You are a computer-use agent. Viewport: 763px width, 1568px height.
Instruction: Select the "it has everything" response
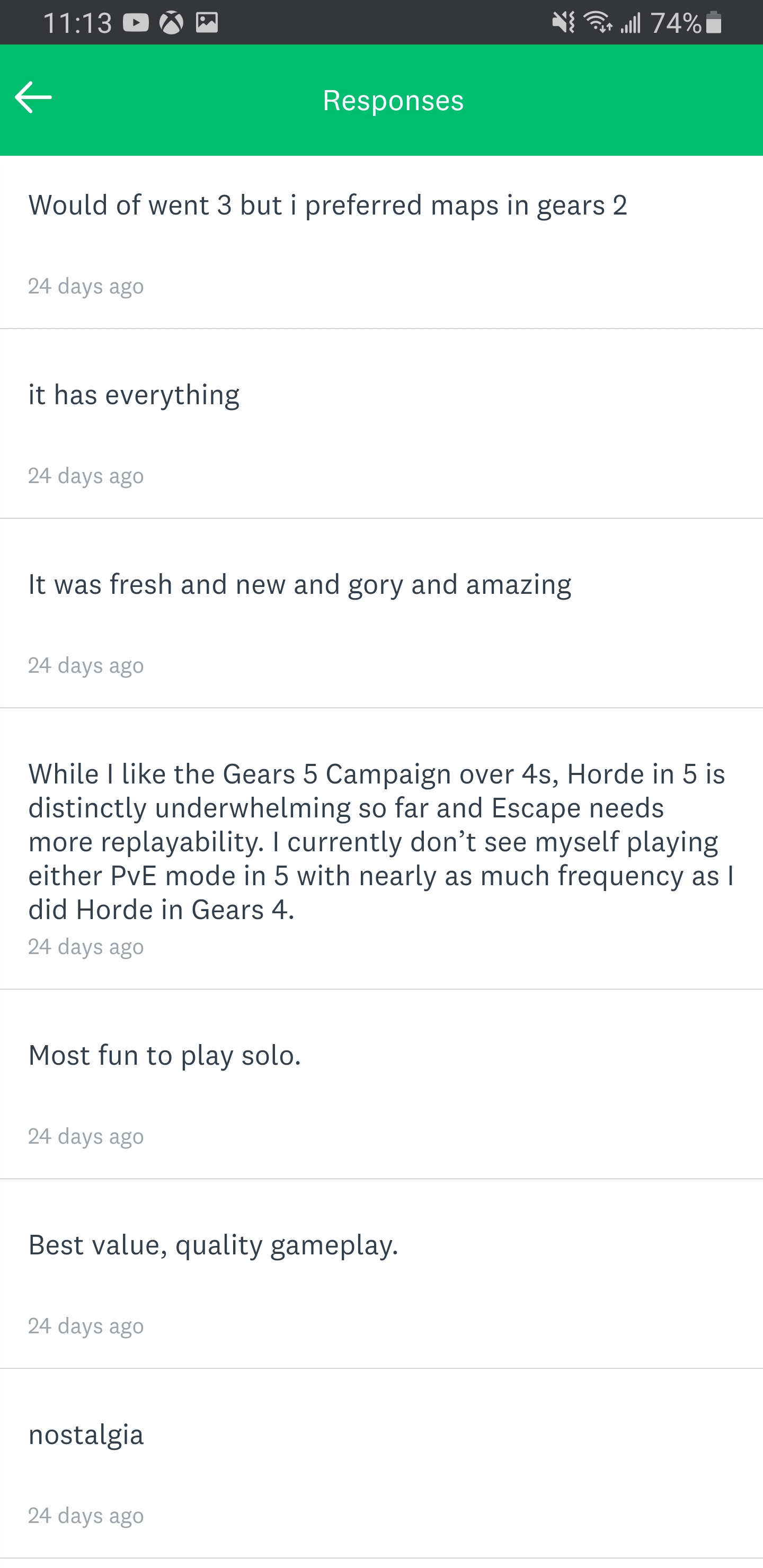pyautogui.click(x=134, y=395)
